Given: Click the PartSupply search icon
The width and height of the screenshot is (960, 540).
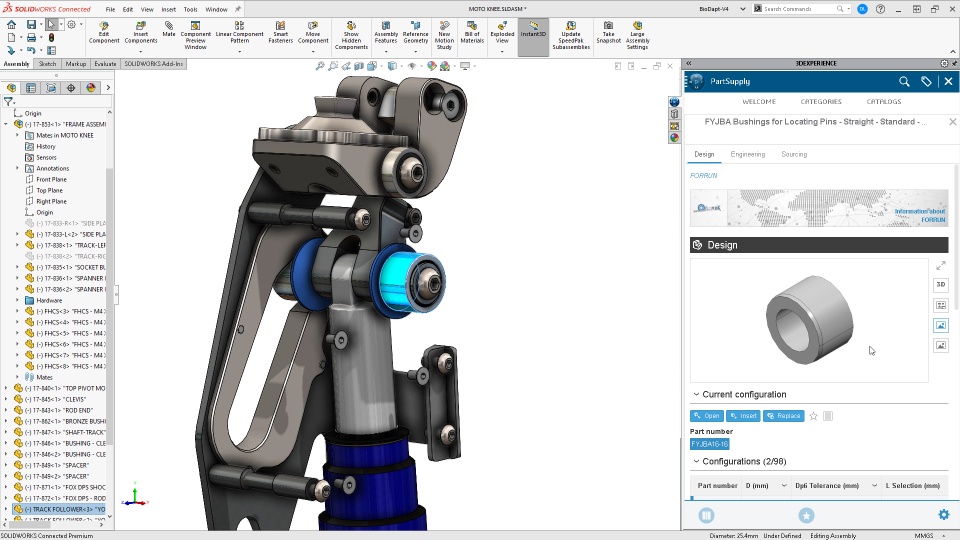Looking at the screenshot, I should pyautogui.click(x=904, y=81).
